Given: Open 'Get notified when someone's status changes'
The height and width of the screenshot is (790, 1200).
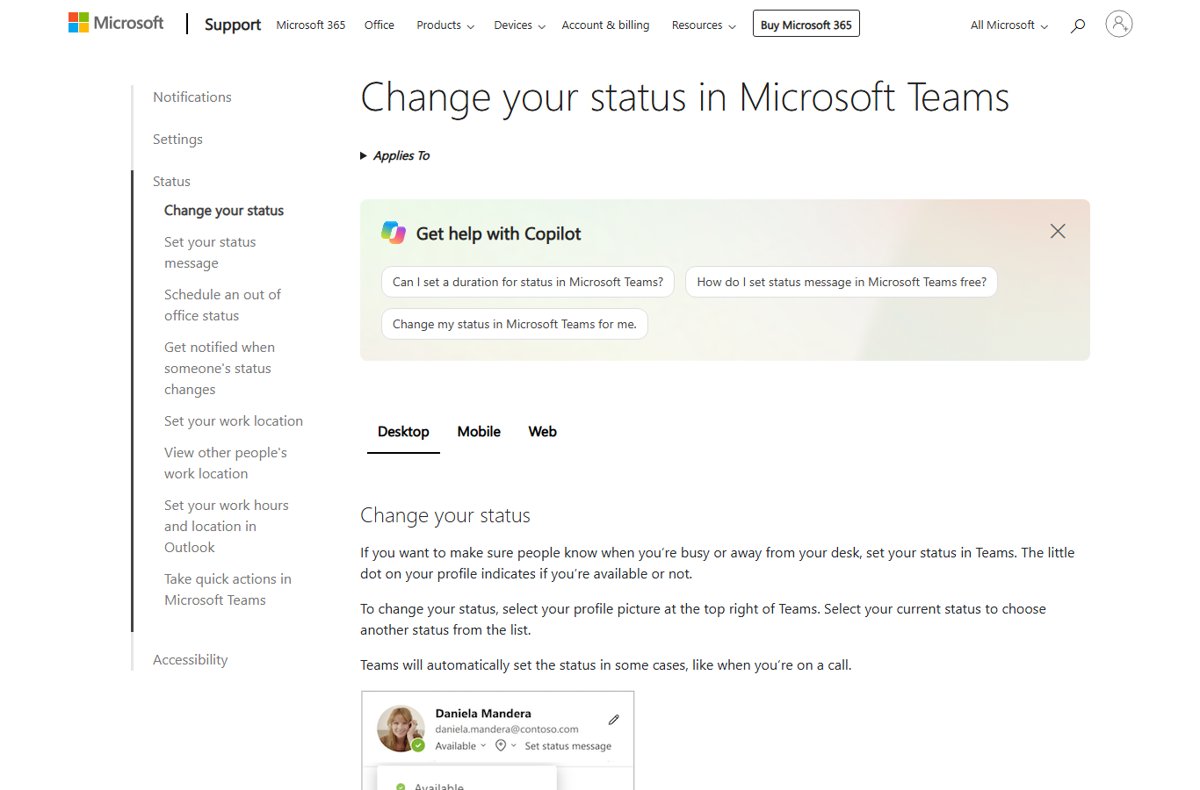Looking at the screenshot, I should 219,368.
